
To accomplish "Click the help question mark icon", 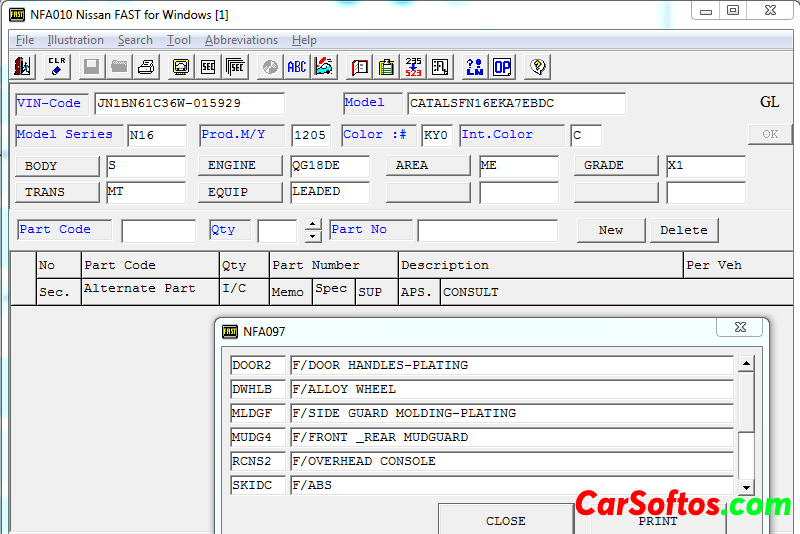I will (x=538, y=67).
